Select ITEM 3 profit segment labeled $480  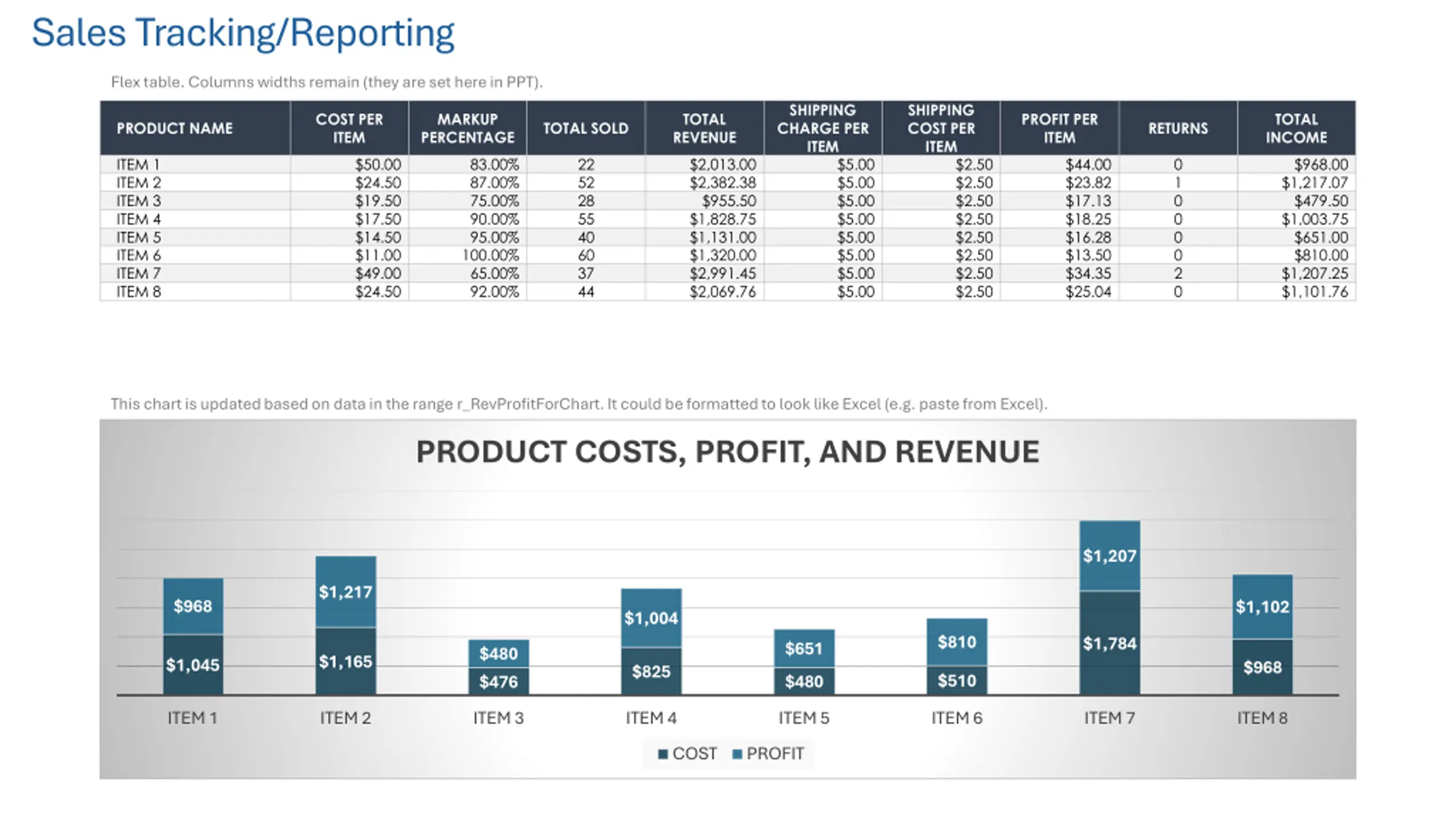coord(498,653)
